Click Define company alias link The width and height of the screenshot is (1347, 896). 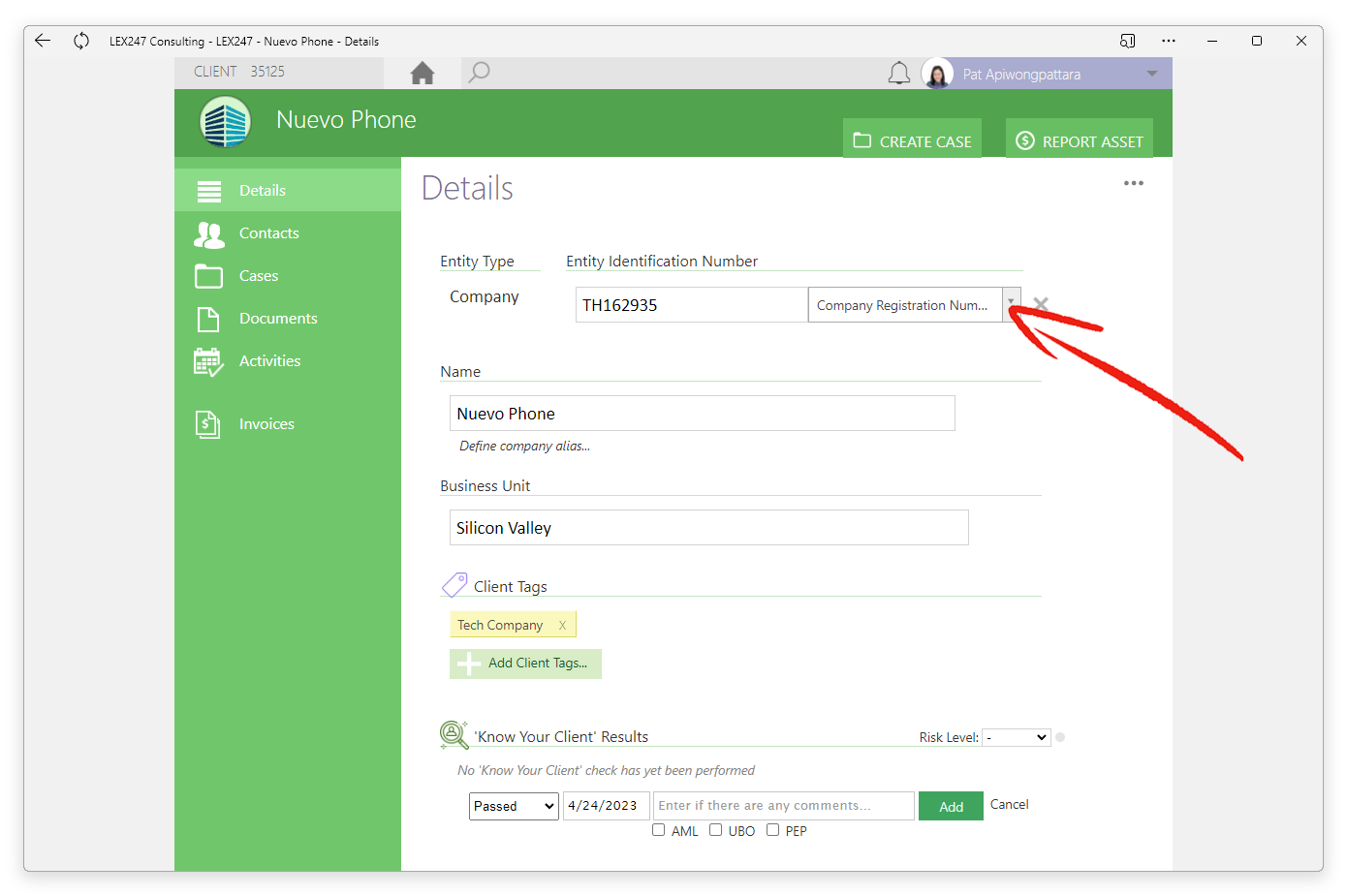coord(524,446)
